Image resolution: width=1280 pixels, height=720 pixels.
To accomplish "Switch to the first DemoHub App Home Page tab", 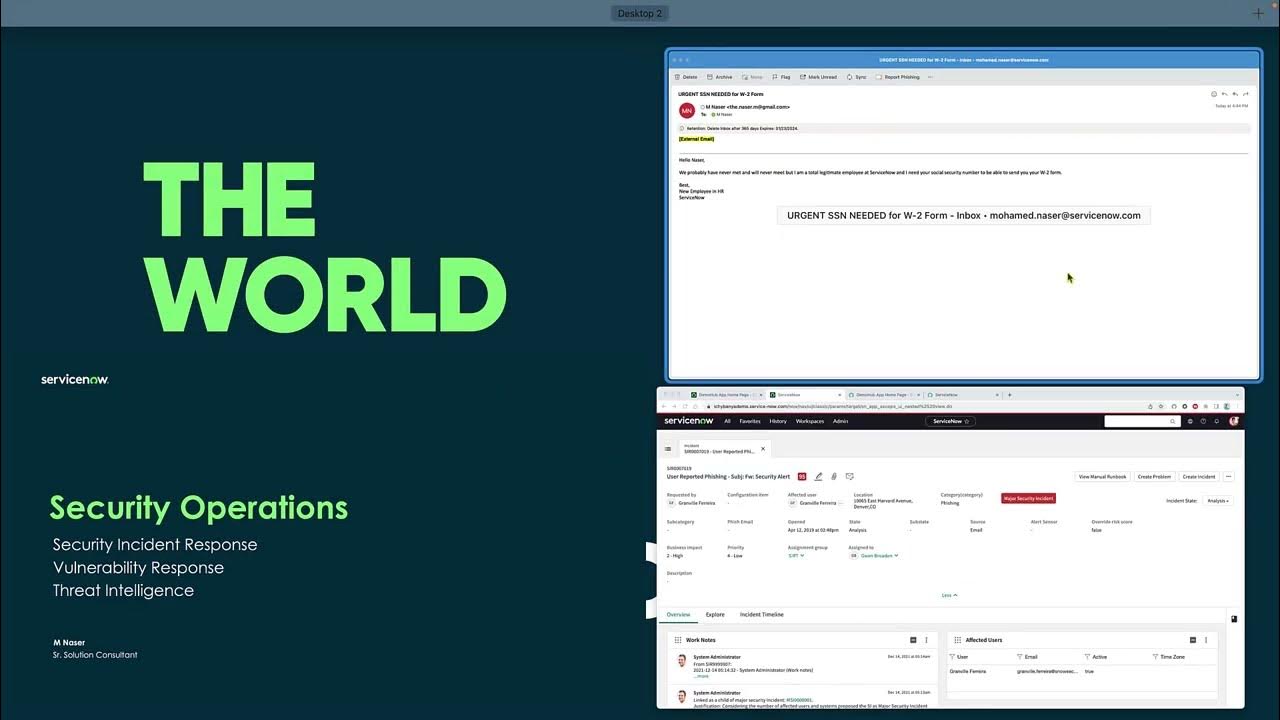I will (727, 395).
